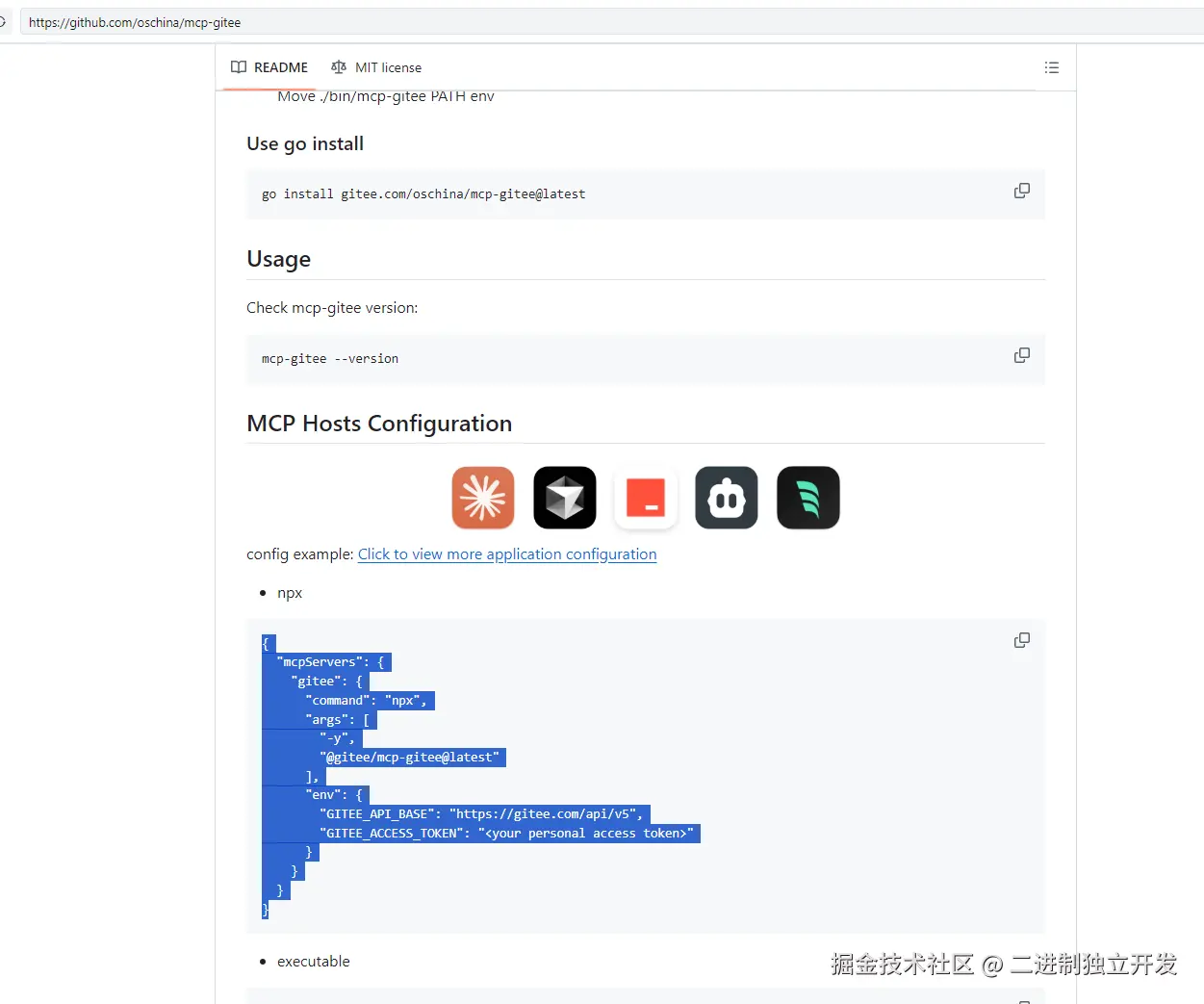
Task: Copy the mcp-gitee --version command
Action: coord(1022,355)
